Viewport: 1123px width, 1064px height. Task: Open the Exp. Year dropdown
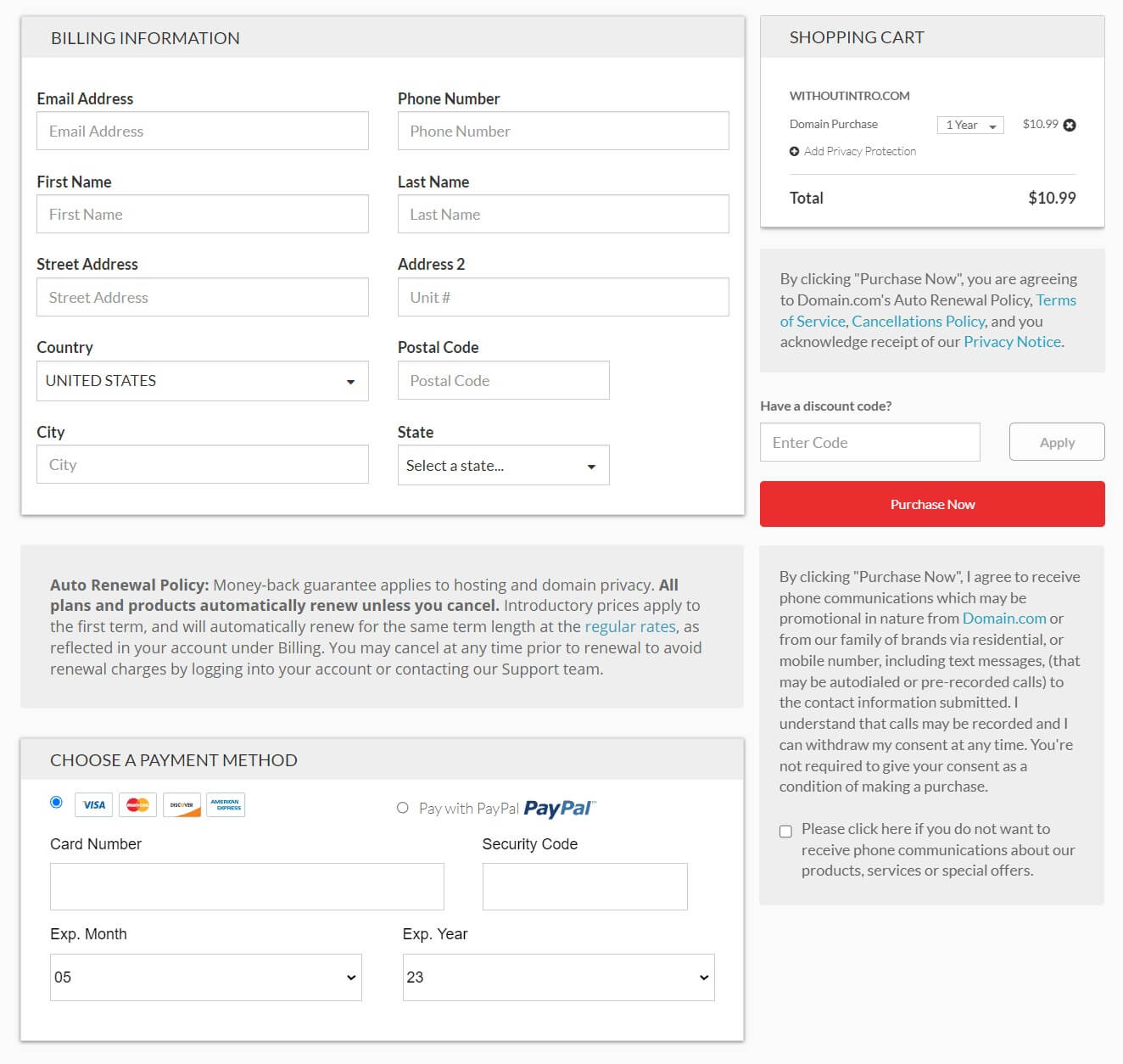pyautogui.click(x=558, y=977)
